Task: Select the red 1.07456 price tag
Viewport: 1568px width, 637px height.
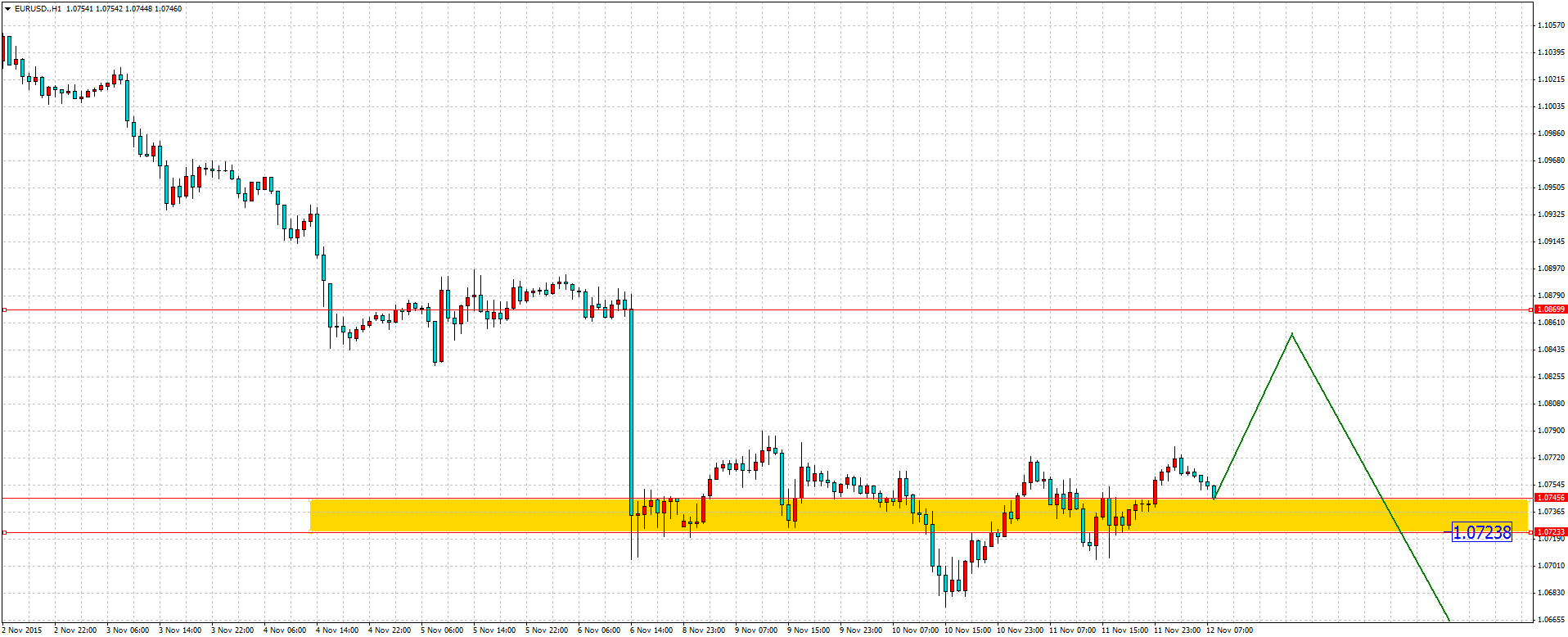Action: click(x=1550, y=498)
